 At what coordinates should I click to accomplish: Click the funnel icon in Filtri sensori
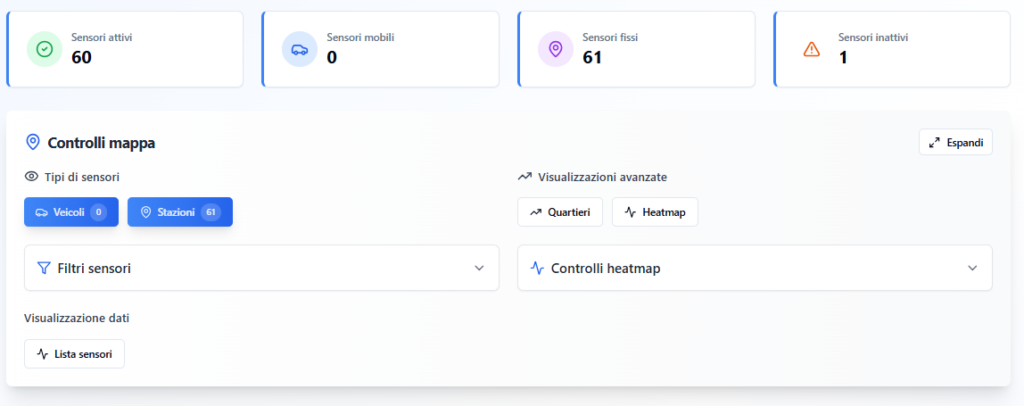[44, 268]
